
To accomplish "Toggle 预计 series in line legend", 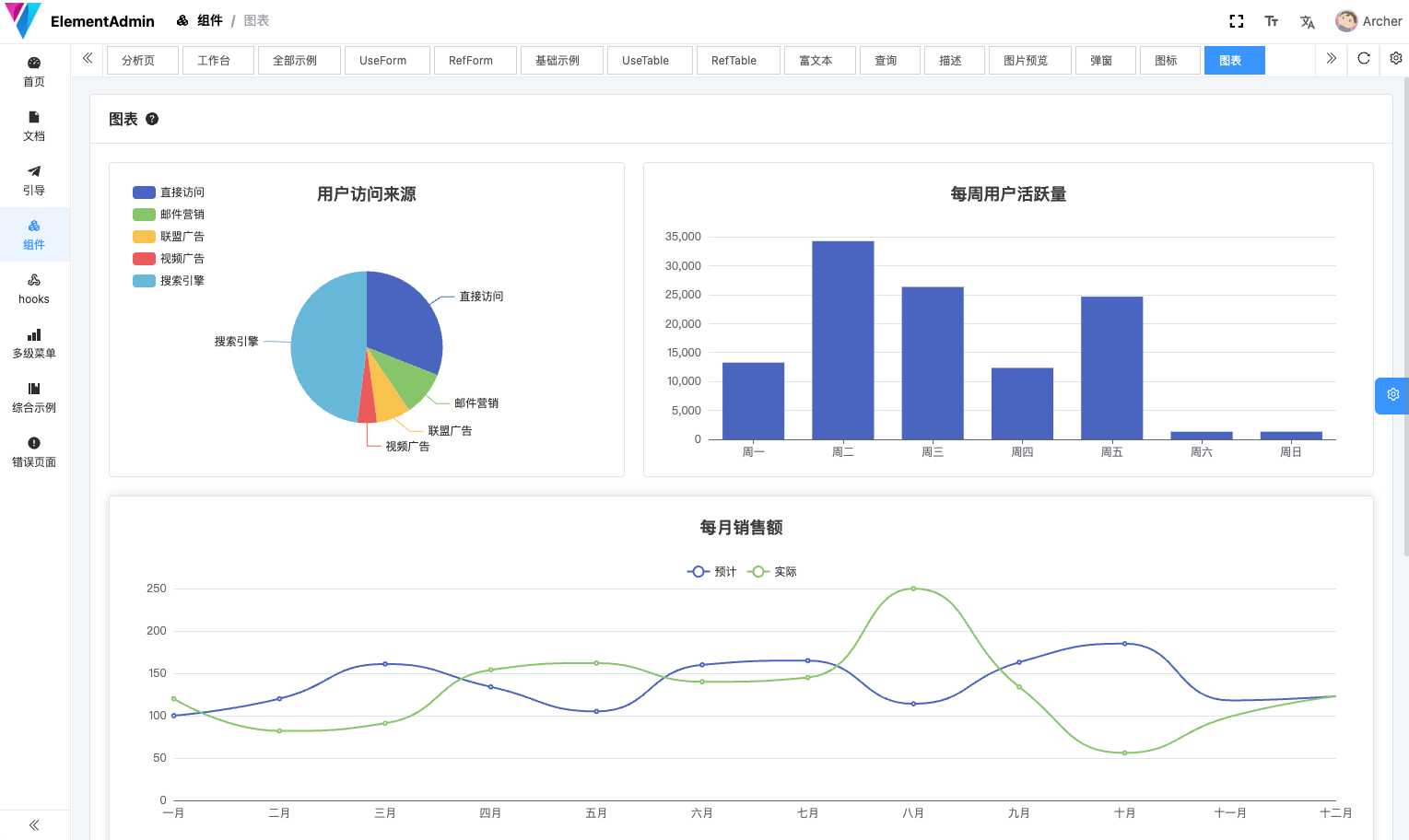I will pyautogui.click(x=711, y=572).
